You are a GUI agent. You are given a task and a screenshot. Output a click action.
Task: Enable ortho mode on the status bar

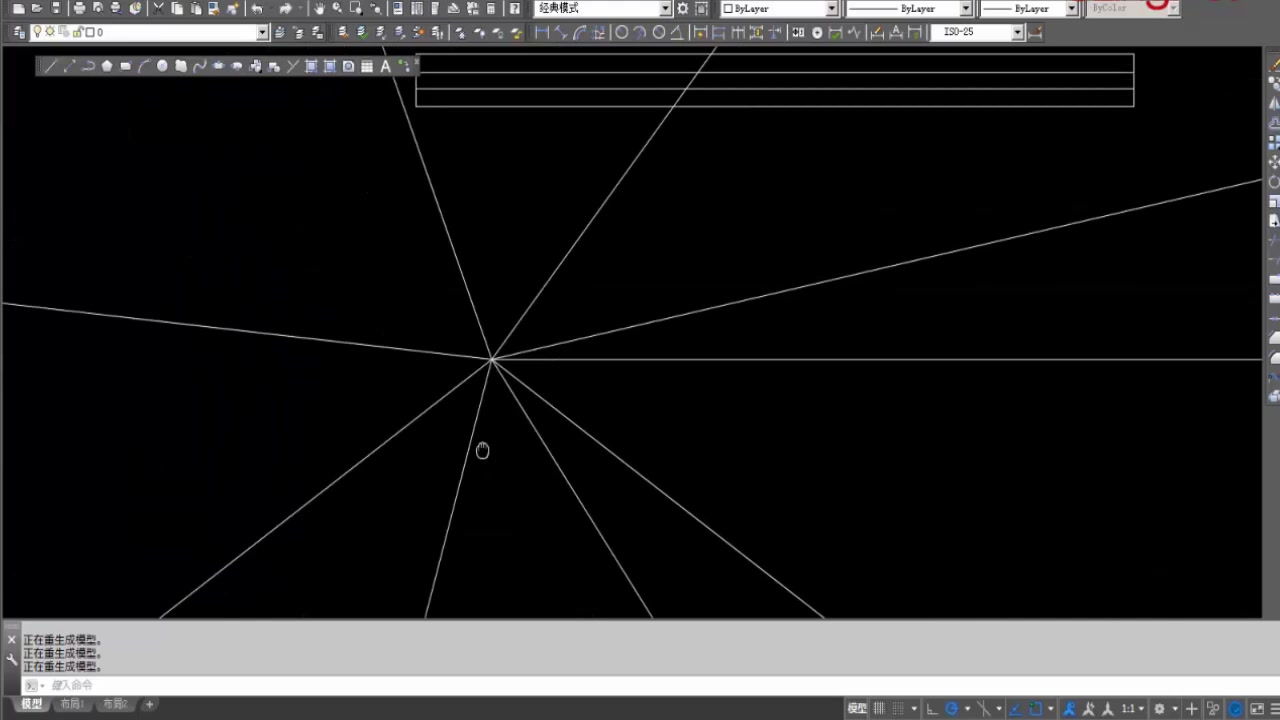coord(931,707)
